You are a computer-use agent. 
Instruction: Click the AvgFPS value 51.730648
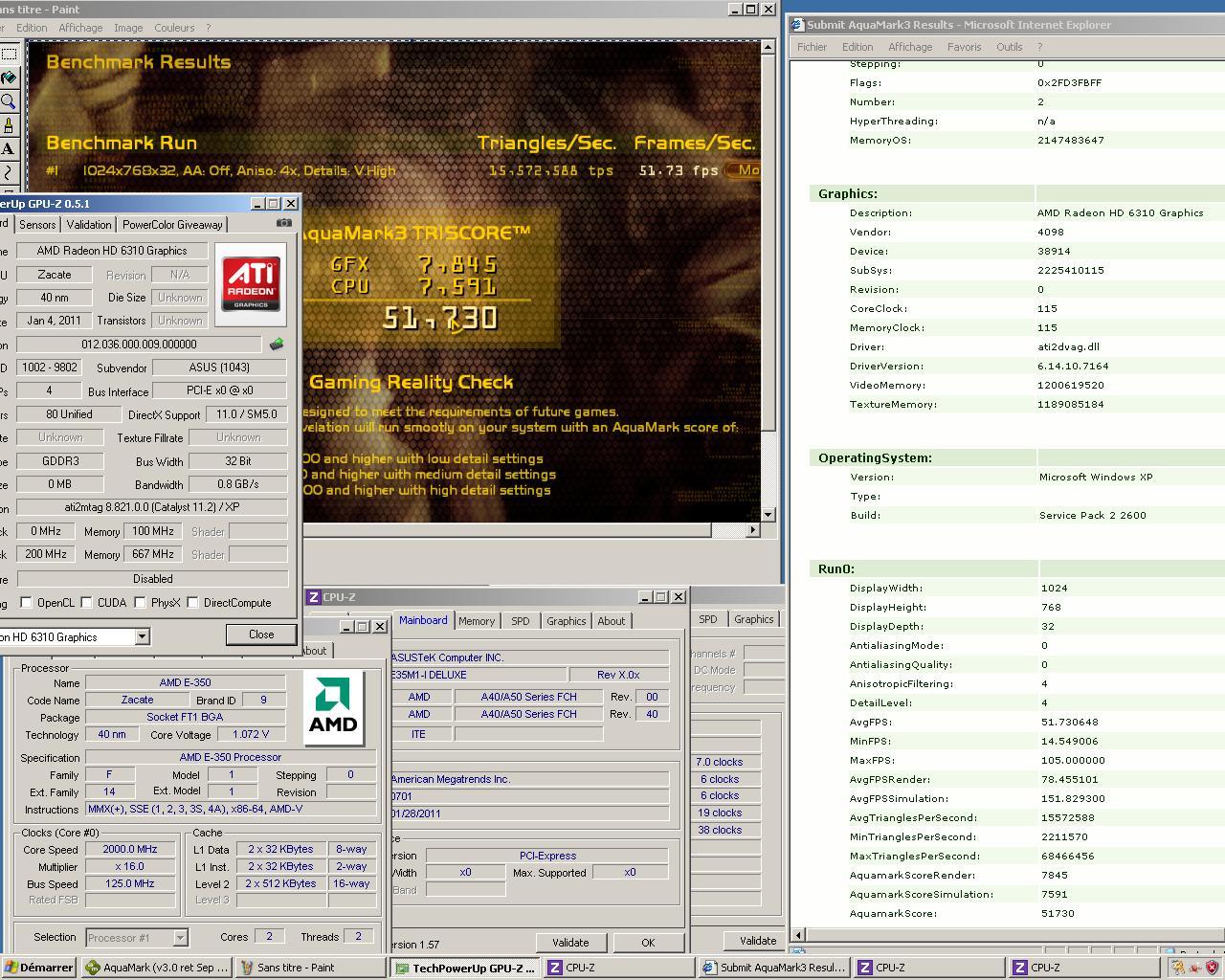(1069, 722)
